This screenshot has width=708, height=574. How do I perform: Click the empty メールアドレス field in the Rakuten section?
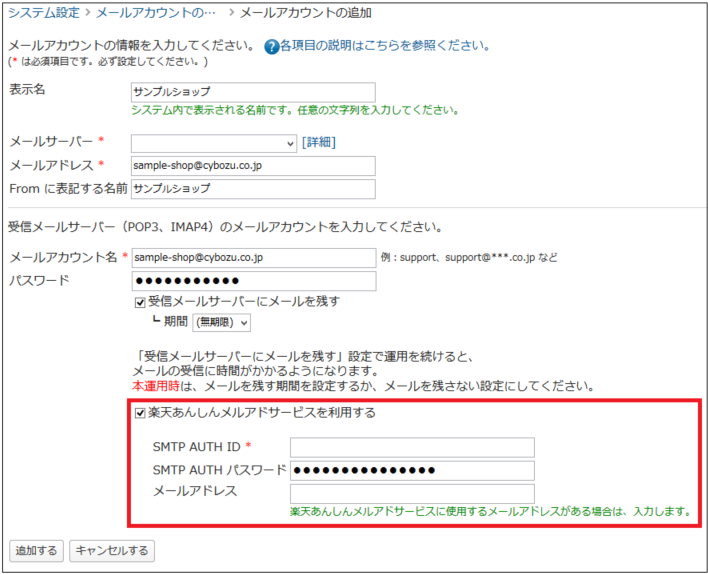(412, 493)
